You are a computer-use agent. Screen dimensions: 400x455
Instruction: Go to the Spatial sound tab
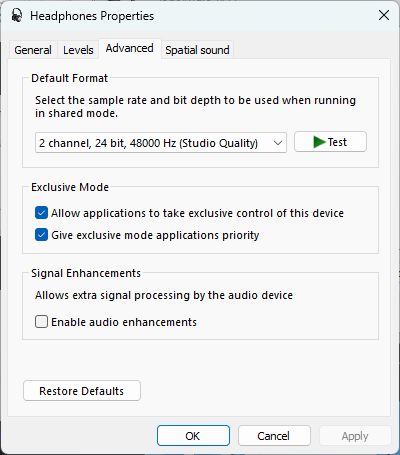[x=197, y=50]
